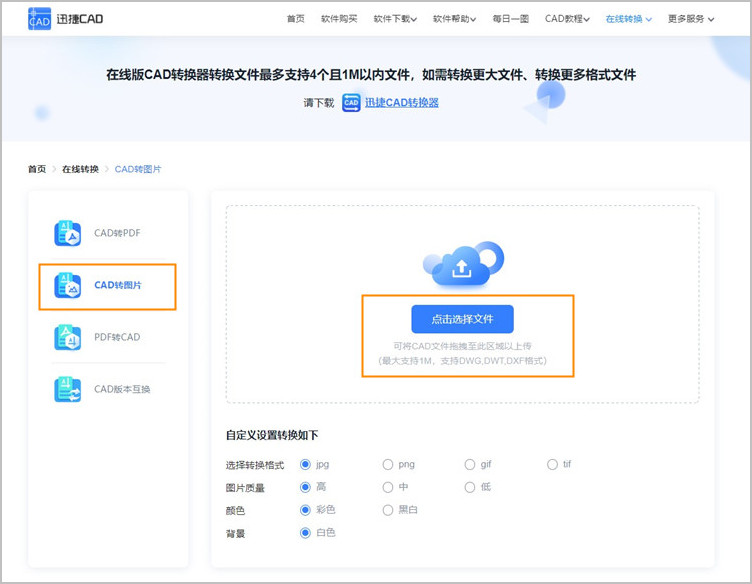Screen dimensions: 752x584
Task: Click the PDF转CAD sidebar icon
Action: click(68, 337)
